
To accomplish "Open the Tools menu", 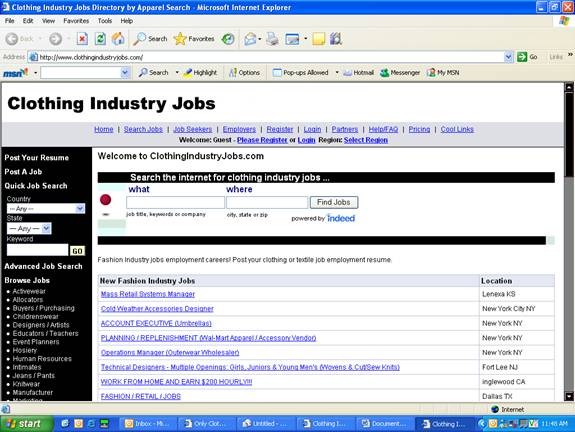I will [x=105, y=21].
